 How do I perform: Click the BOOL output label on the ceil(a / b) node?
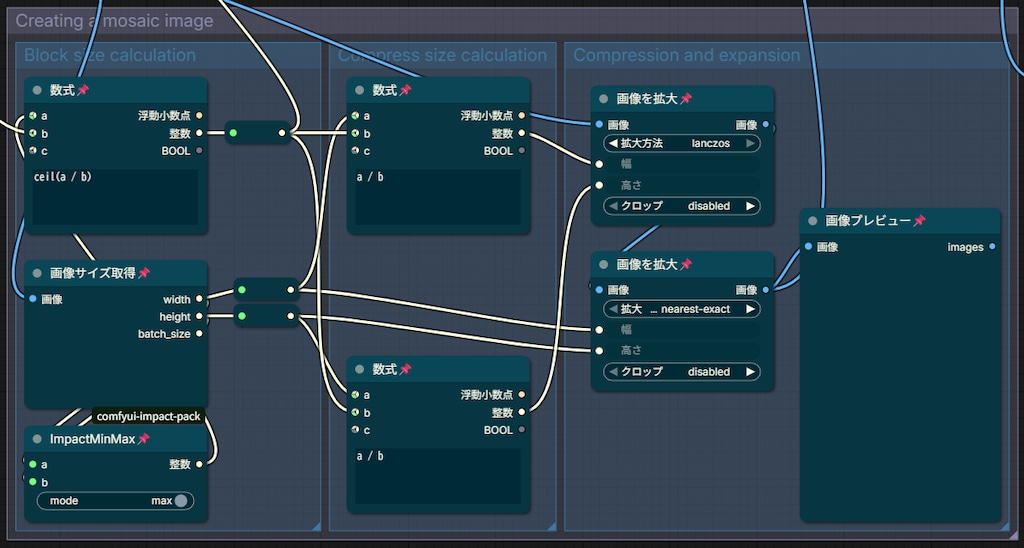tap(176, 151)
